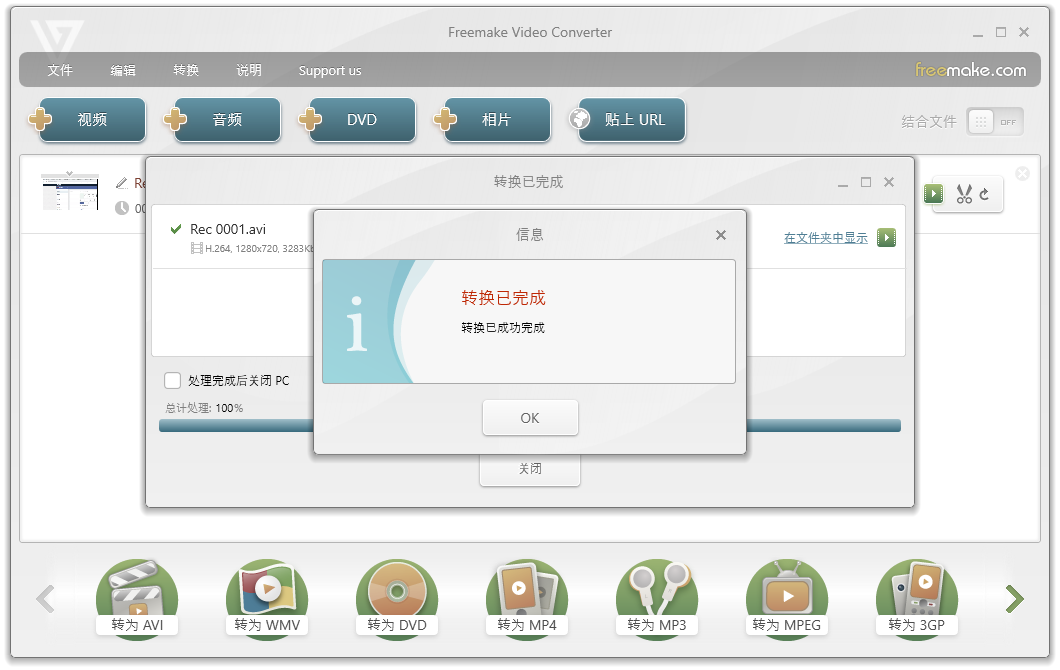Screen dimensions: 1060x670
Task: Open the 转换 menu
Action: pyautogui.click(x=185, y=70)
